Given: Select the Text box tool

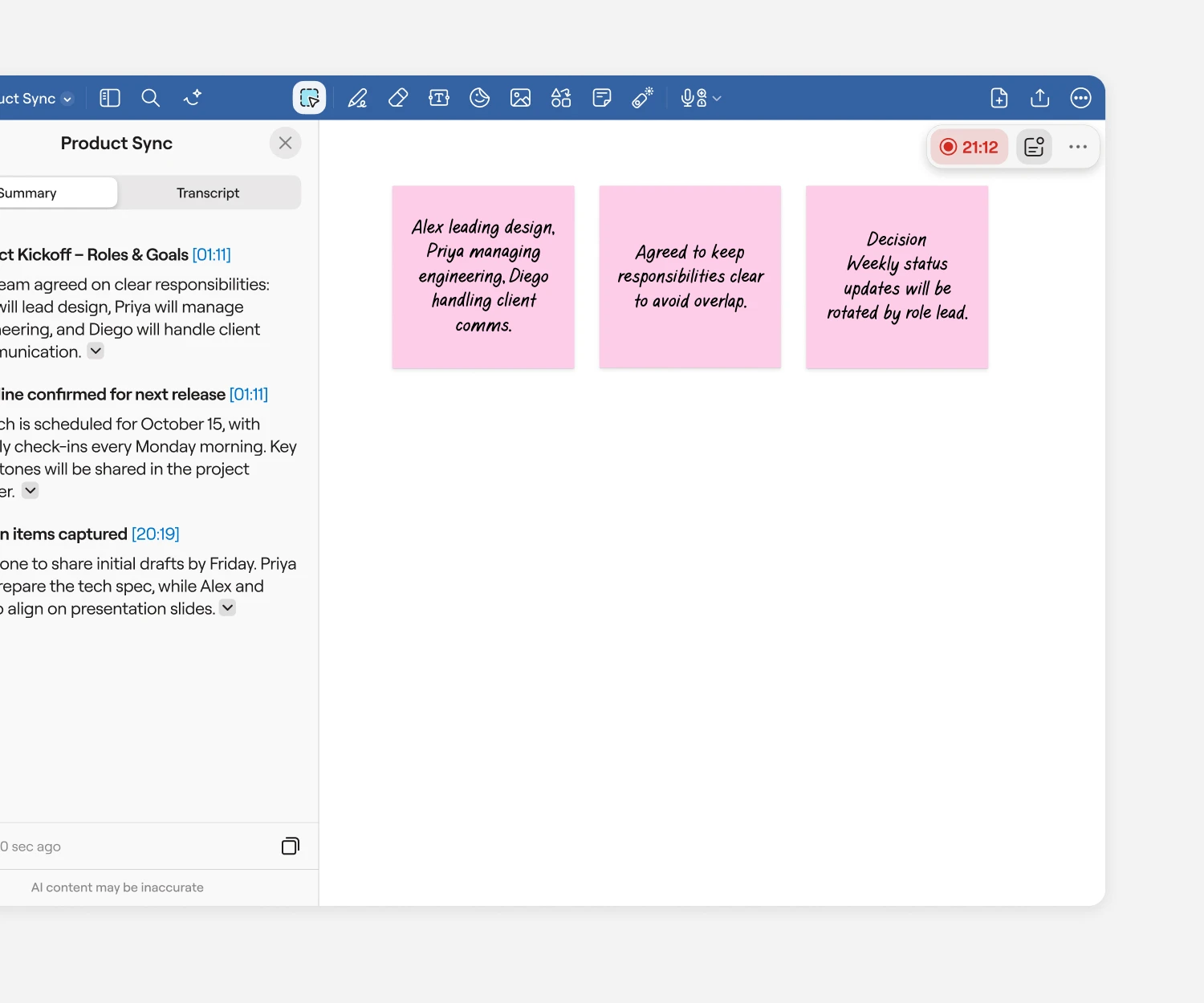Looking at the screenshot, I should [439, 98].
